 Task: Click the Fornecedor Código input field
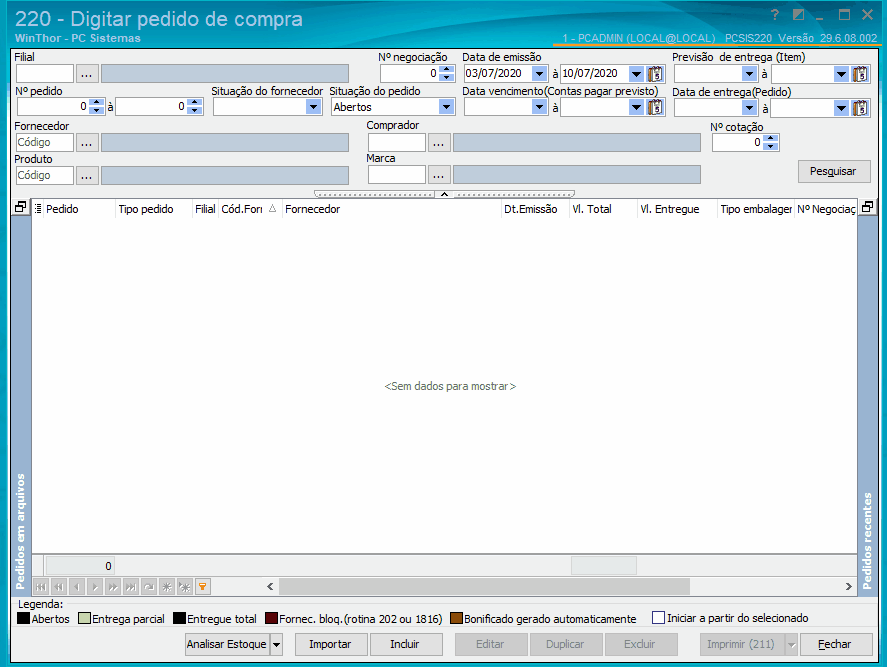point(45,143)
